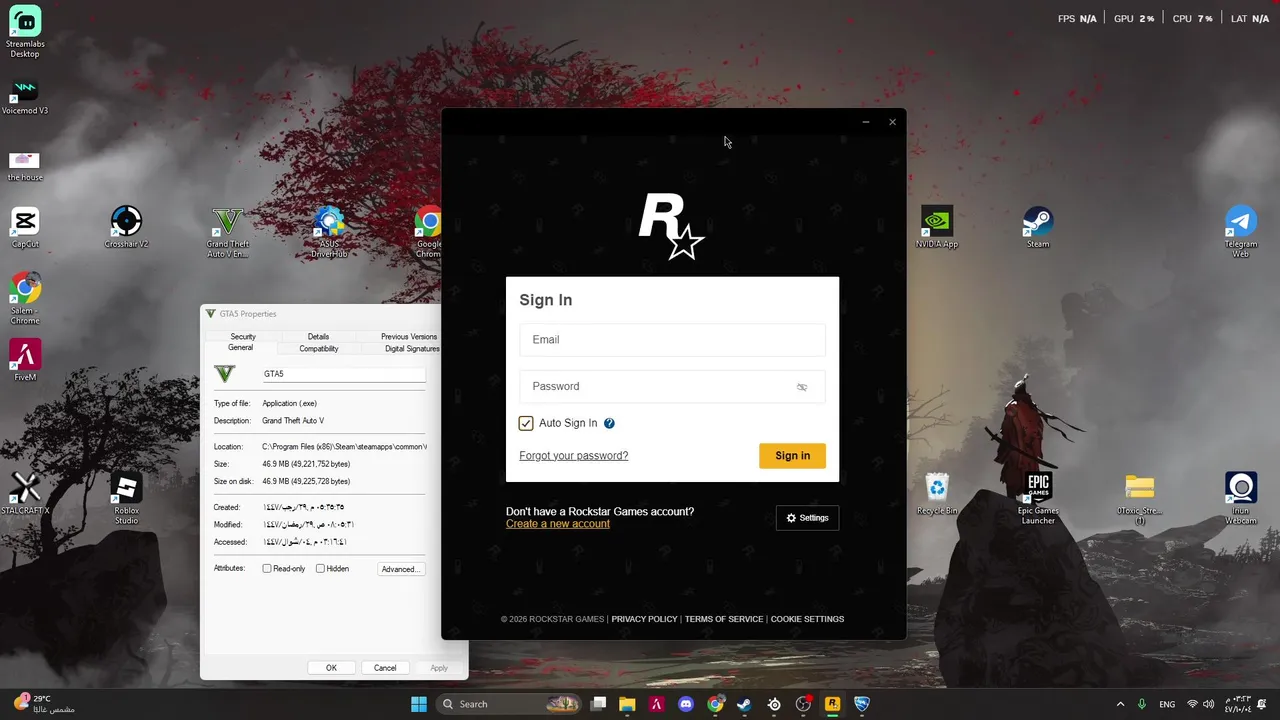
Task: Open Streamlabs Desktop shortcut on desktop
Action: [x=25, y=32]
